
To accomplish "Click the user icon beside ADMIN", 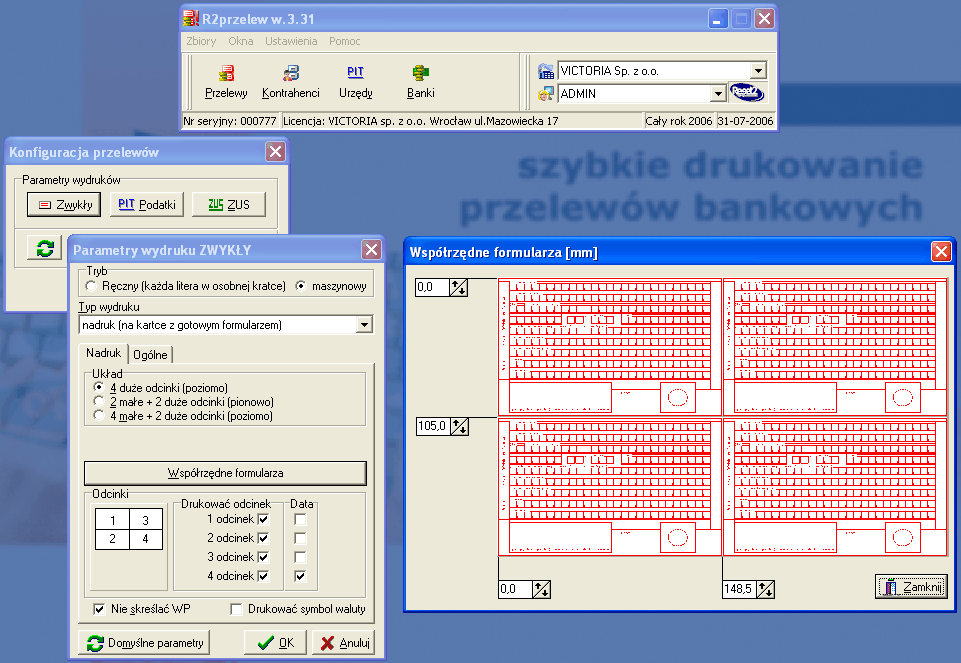I will pyautogui.click(x=545, y=94).
